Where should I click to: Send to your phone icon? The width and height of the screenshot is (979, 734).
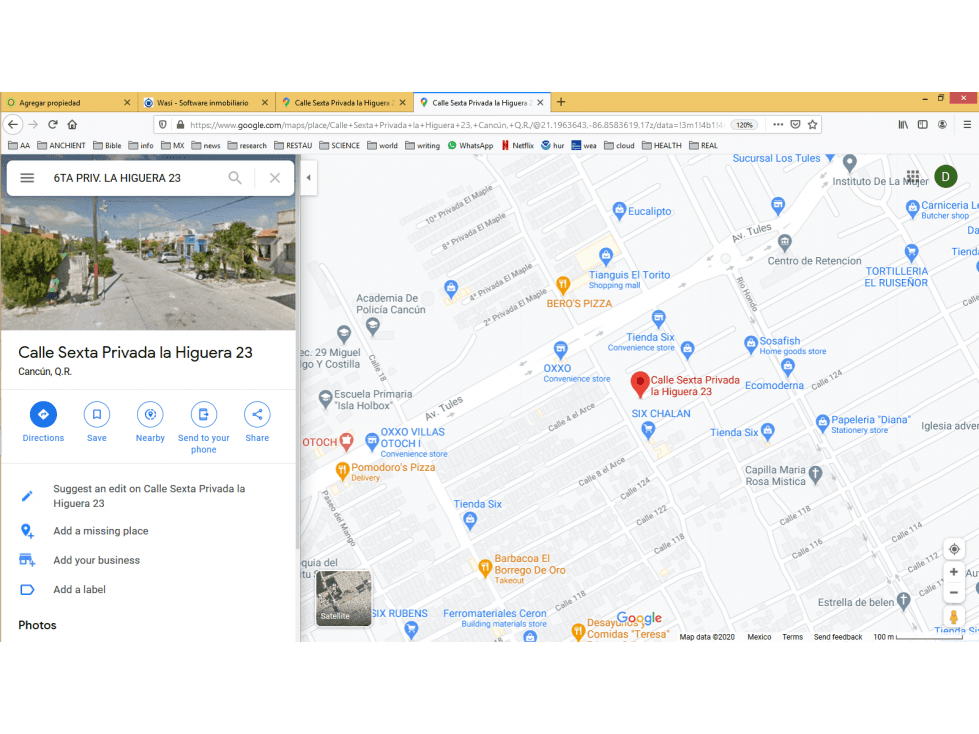[204, 414]
